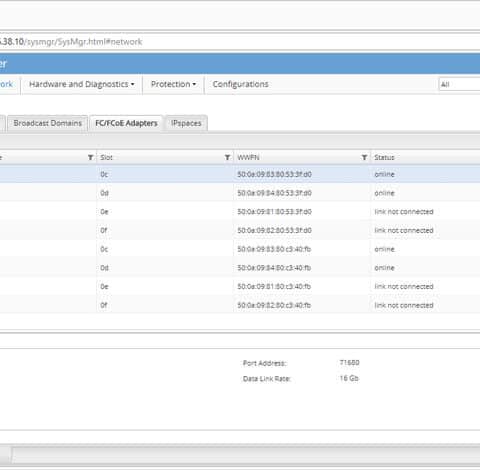Sort by the WWPN column header
The image size is (480, 470).
pyautogui.click(x=248, y=157)
